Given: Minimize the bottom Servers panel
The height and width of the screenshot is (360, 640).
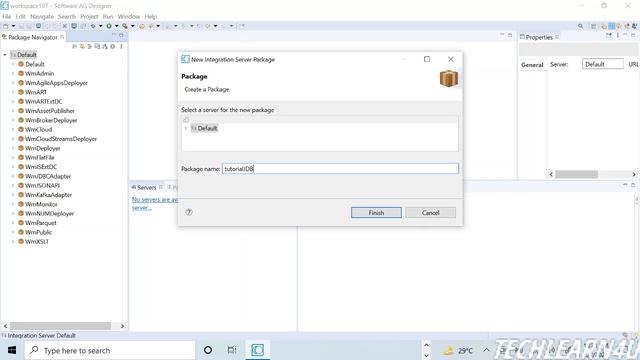Looking at the screenshot, I should pyautogui.click(x=625, y=185).
